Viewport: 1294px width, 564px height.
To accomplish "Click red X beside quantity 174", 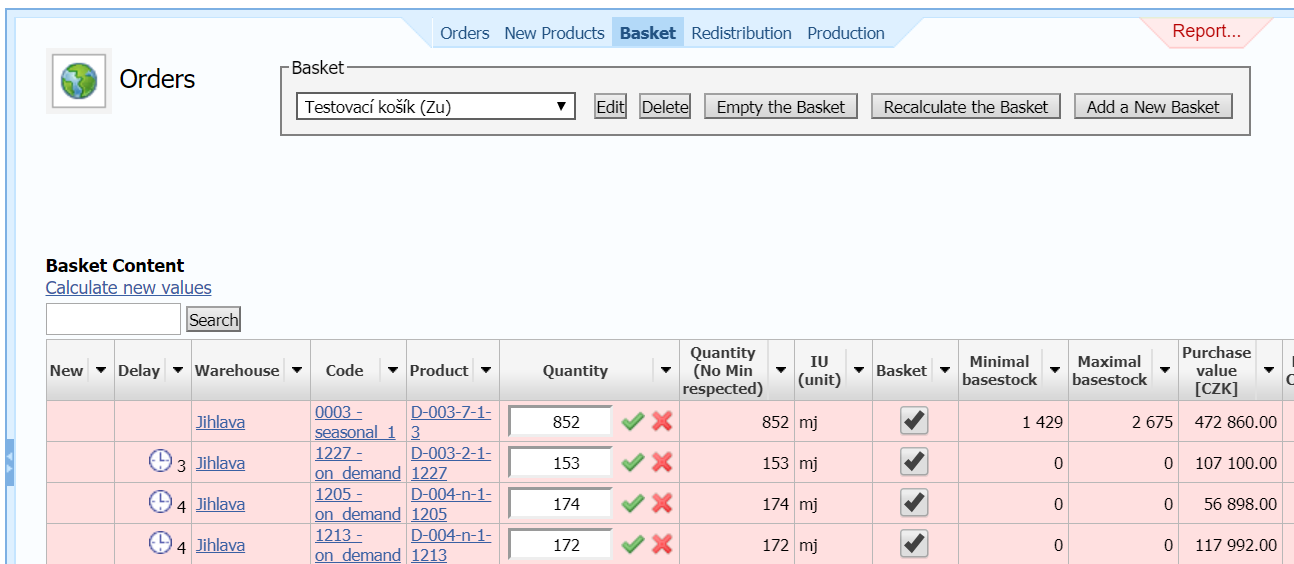I will click(x=662, y=504).
